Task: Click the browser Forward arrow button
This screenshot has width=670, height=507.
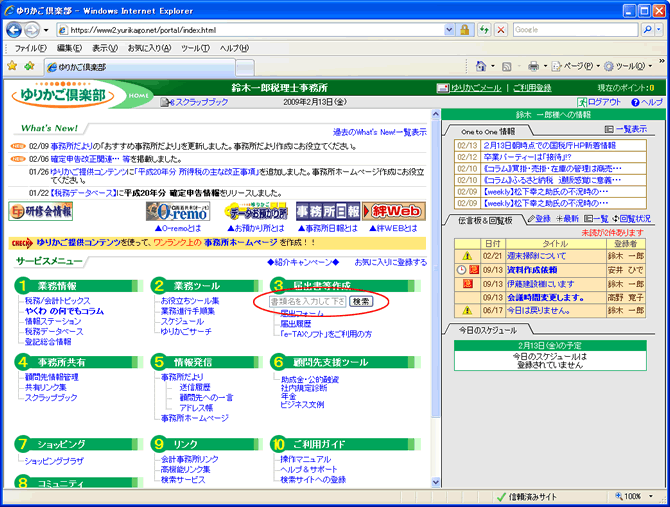Action: coord(31,30)
